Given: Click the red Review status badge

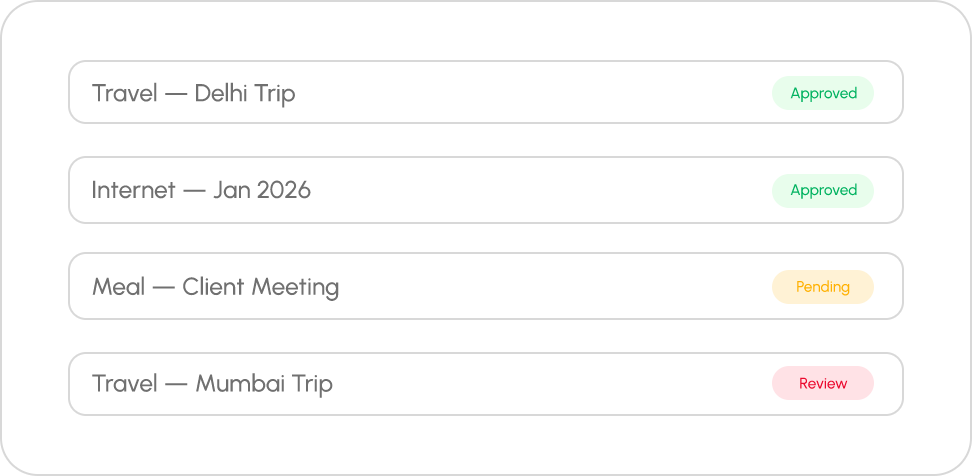Looking at the screenshot, I should pos(823,384).
